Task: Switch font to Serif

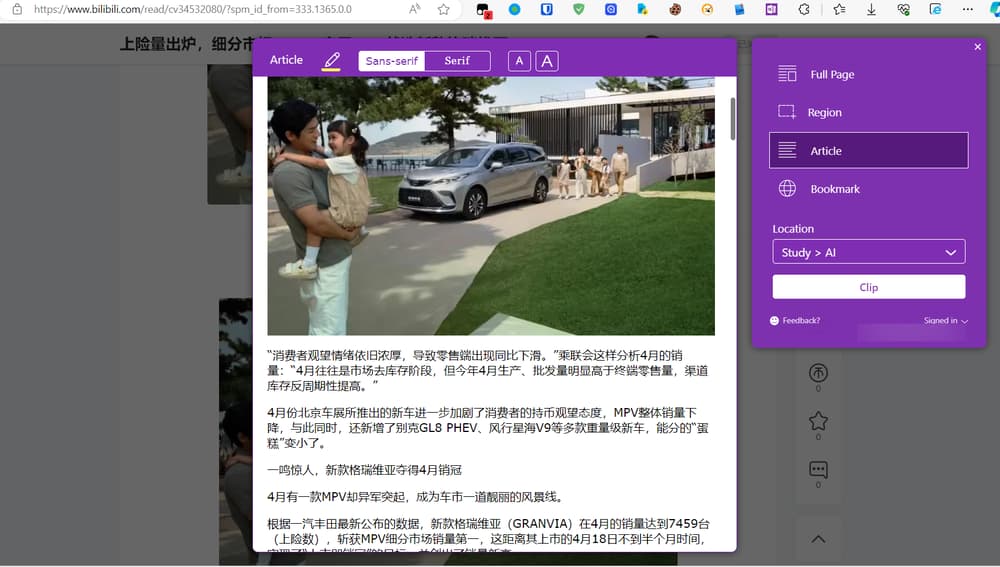Action: click(457, 61)
